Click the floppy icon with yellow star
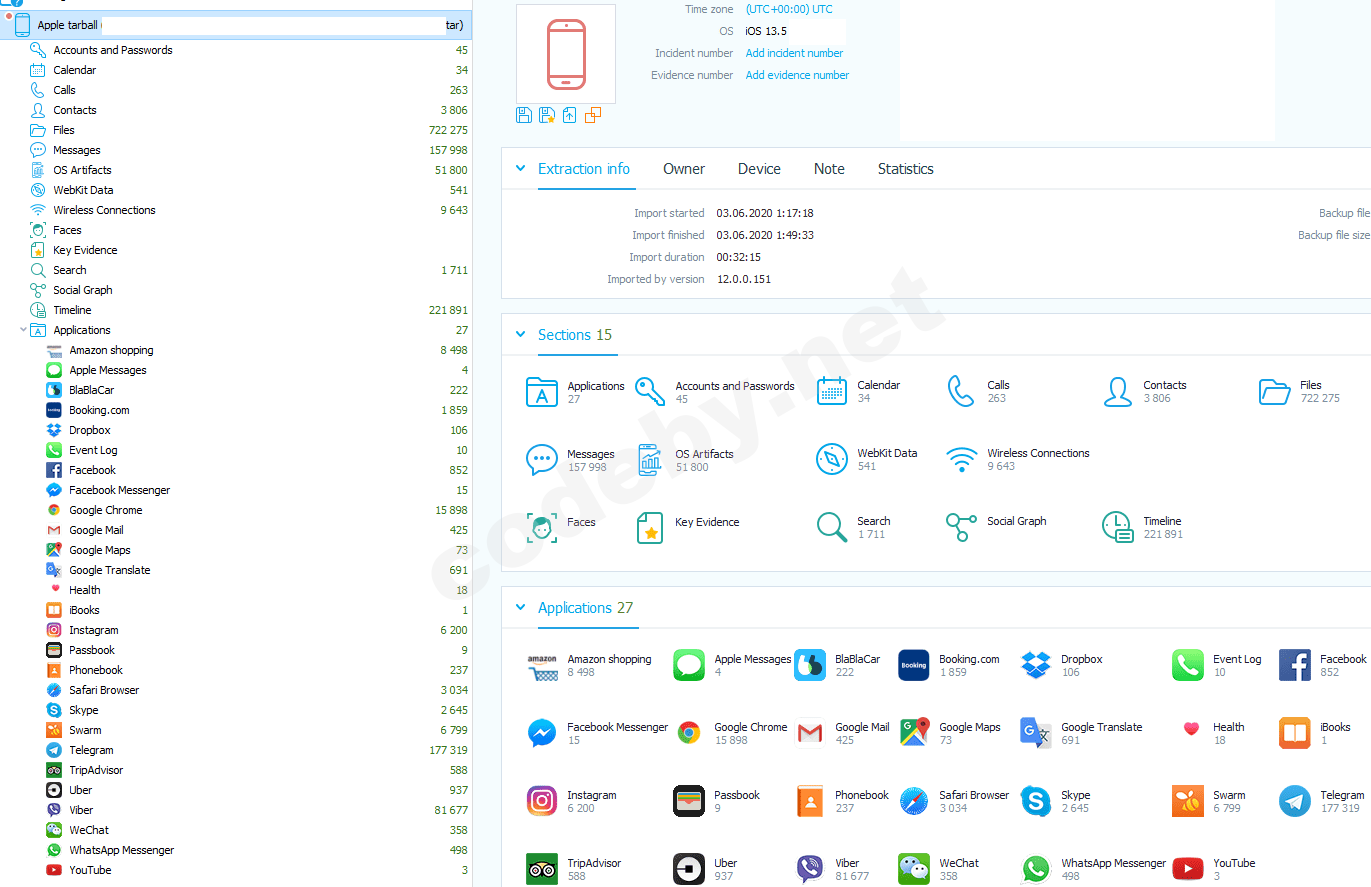The image size is (1371, 887). pyautogui.click(x=547, y=115)
